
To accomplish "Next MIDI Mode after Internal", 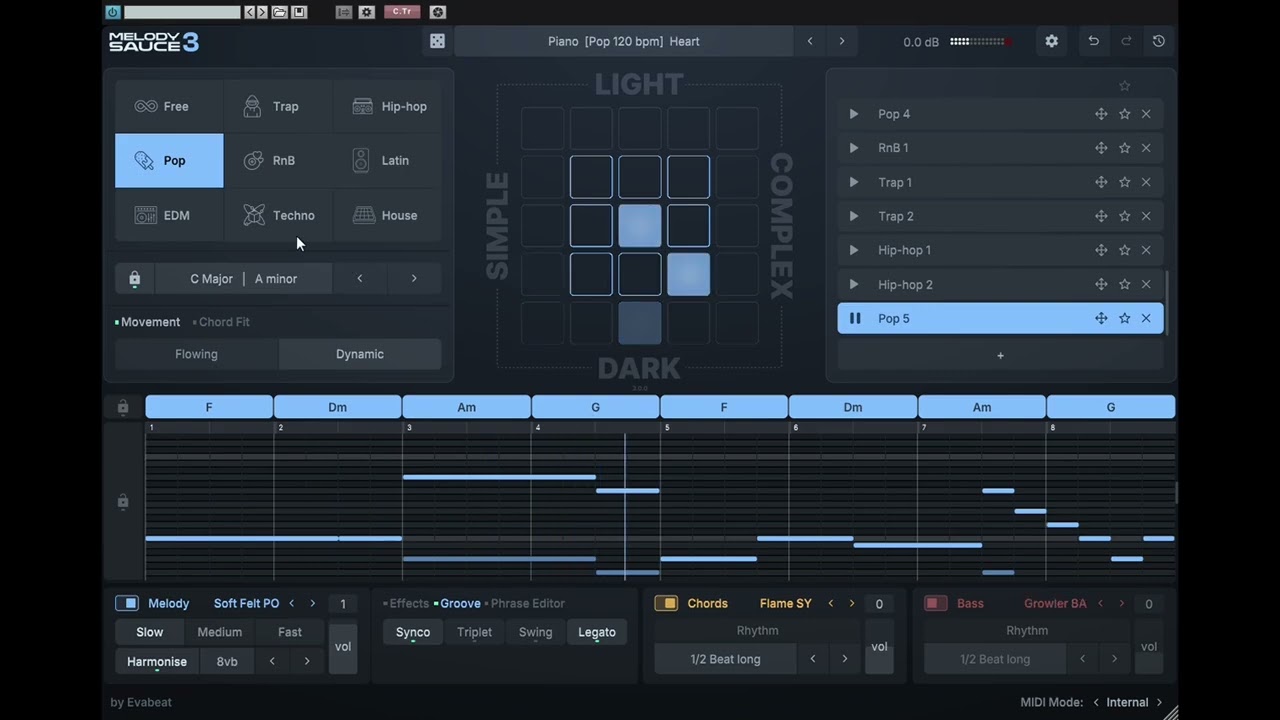I will tap(1159, 702).
